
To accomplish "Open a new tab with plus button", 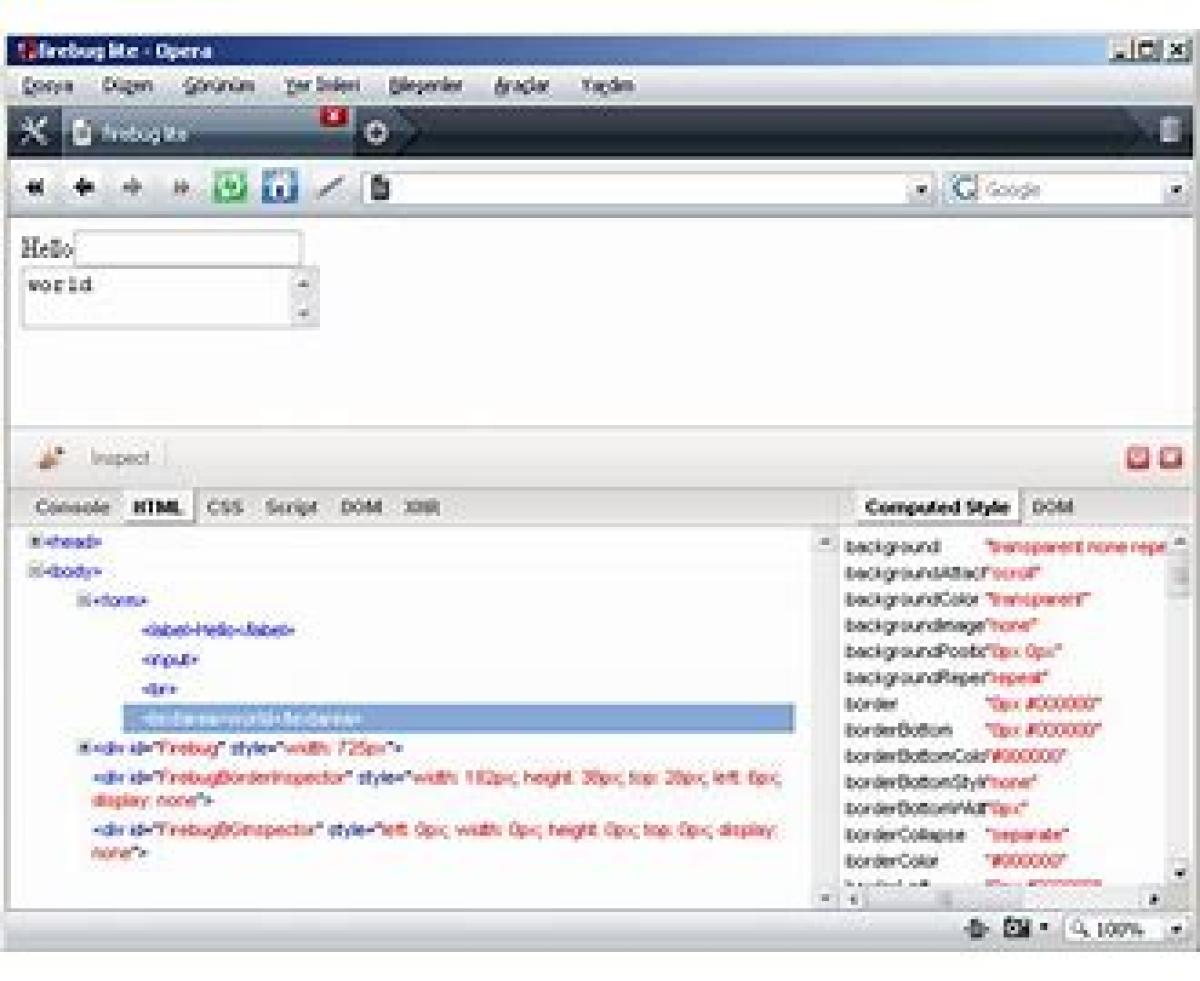I will (x=376, y=133).
